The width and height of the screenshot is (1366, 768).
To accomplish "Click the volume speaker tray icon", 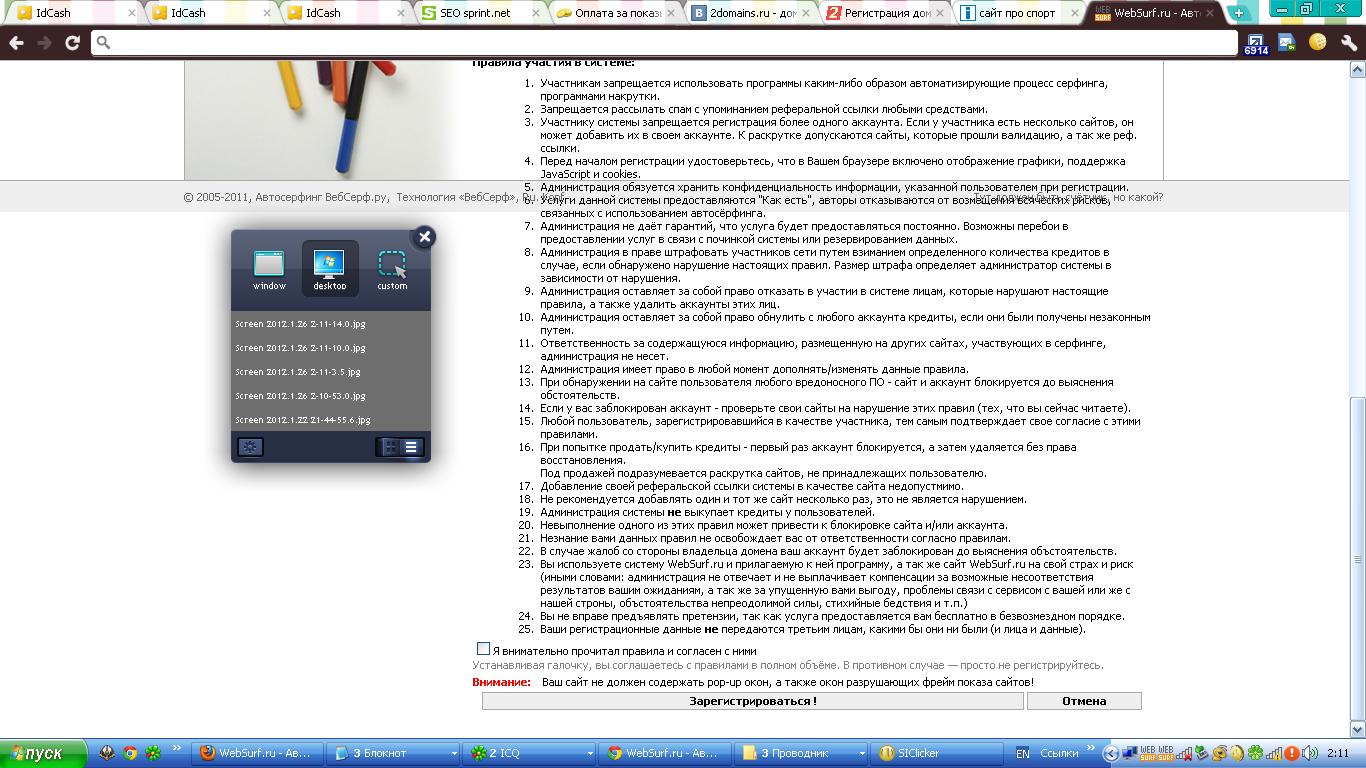I will 1311,753.
